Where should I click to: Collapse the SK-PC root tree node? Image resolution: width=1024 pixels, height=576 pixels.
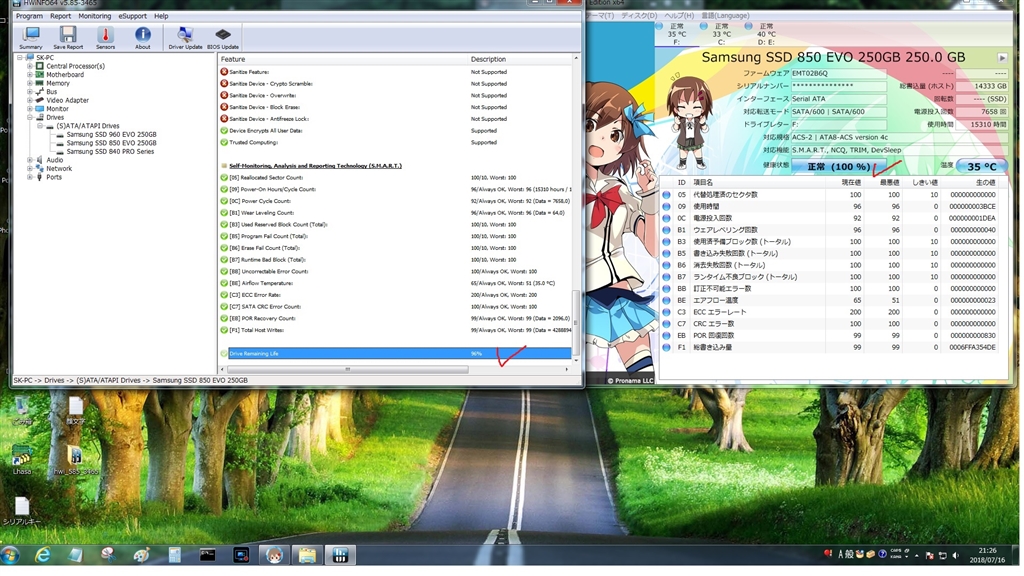point(20,58)
